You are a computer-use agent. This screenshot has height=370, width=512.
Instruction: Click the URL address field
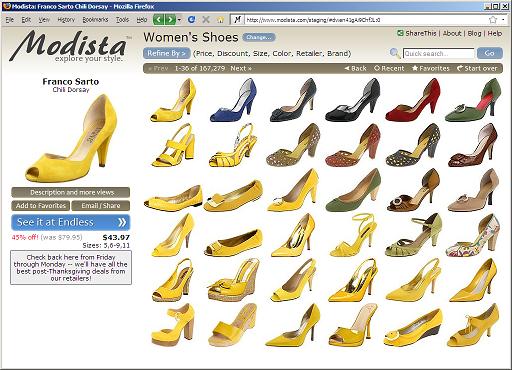pos(365,20)
